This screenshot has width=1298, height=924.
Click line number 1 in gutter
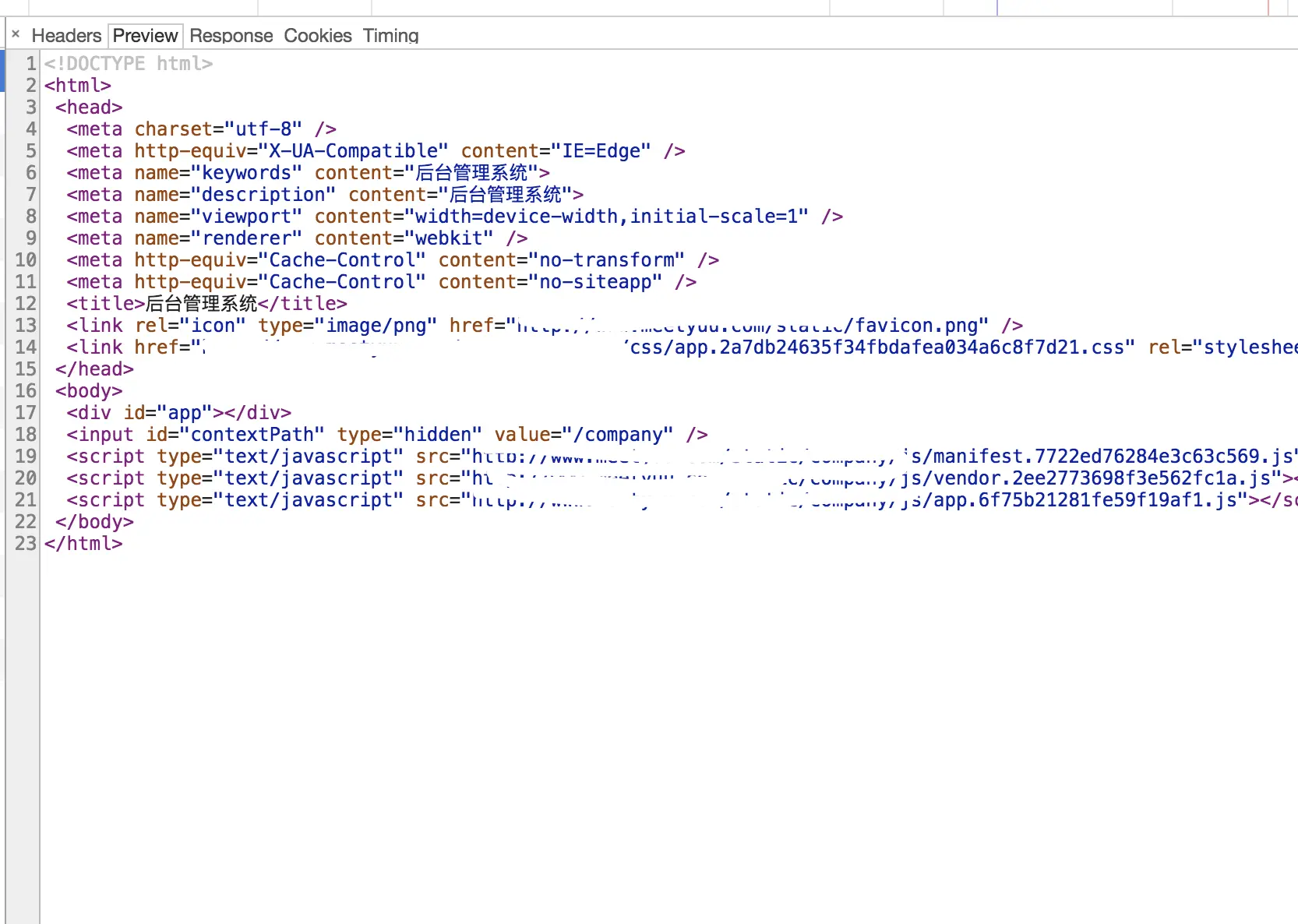click(31, 63)
